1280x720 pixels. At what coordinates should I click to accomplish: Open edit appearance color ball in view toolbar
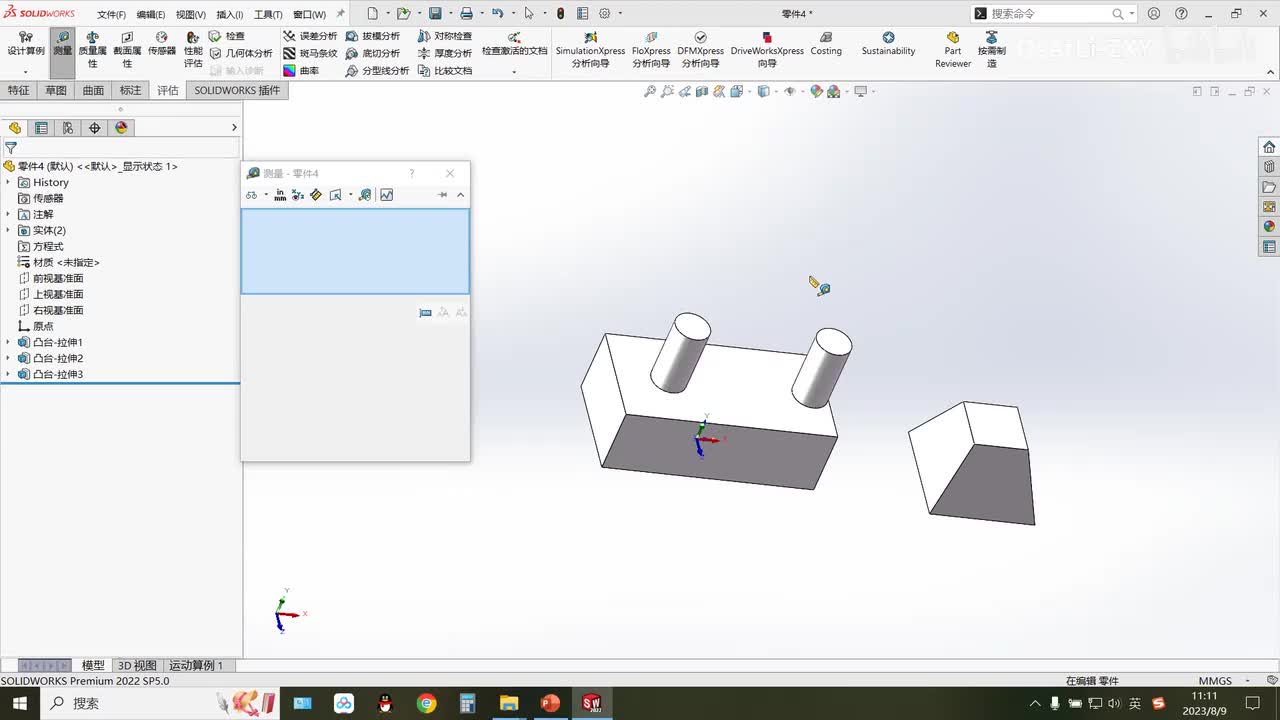pos(816,91)
